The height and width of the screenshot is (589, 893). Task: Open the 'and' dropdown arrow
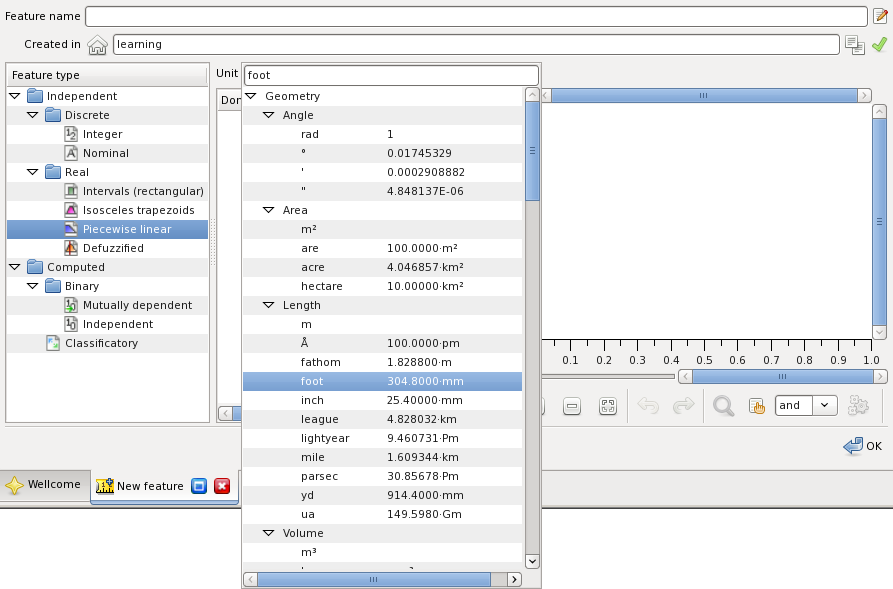pyautogui.click(x=825, y=406)
